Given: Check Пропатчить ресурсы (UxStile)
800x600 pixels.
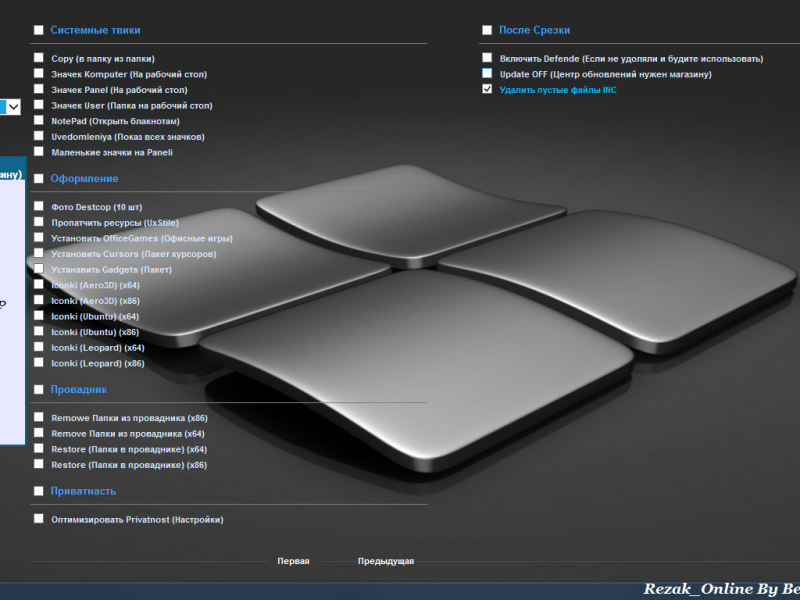Looking at the screenshot, I should 39,222.
